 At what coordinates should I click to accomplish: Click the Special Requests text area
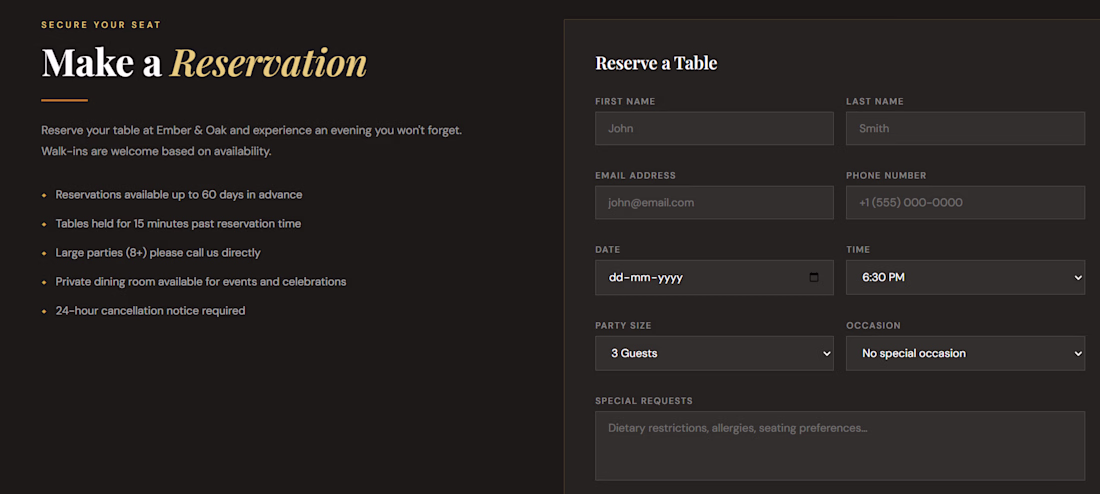coord(840,446)
